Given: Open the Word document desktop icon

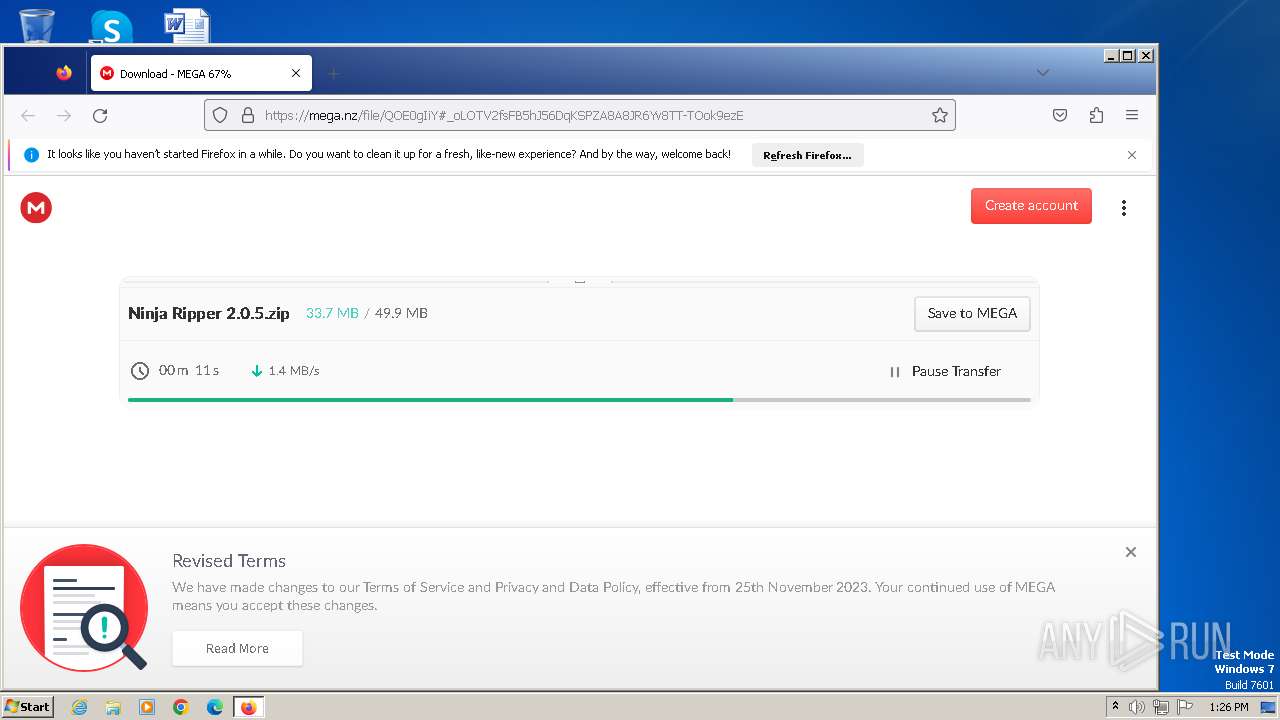Looking at the screenshot, I should [187, 26].
